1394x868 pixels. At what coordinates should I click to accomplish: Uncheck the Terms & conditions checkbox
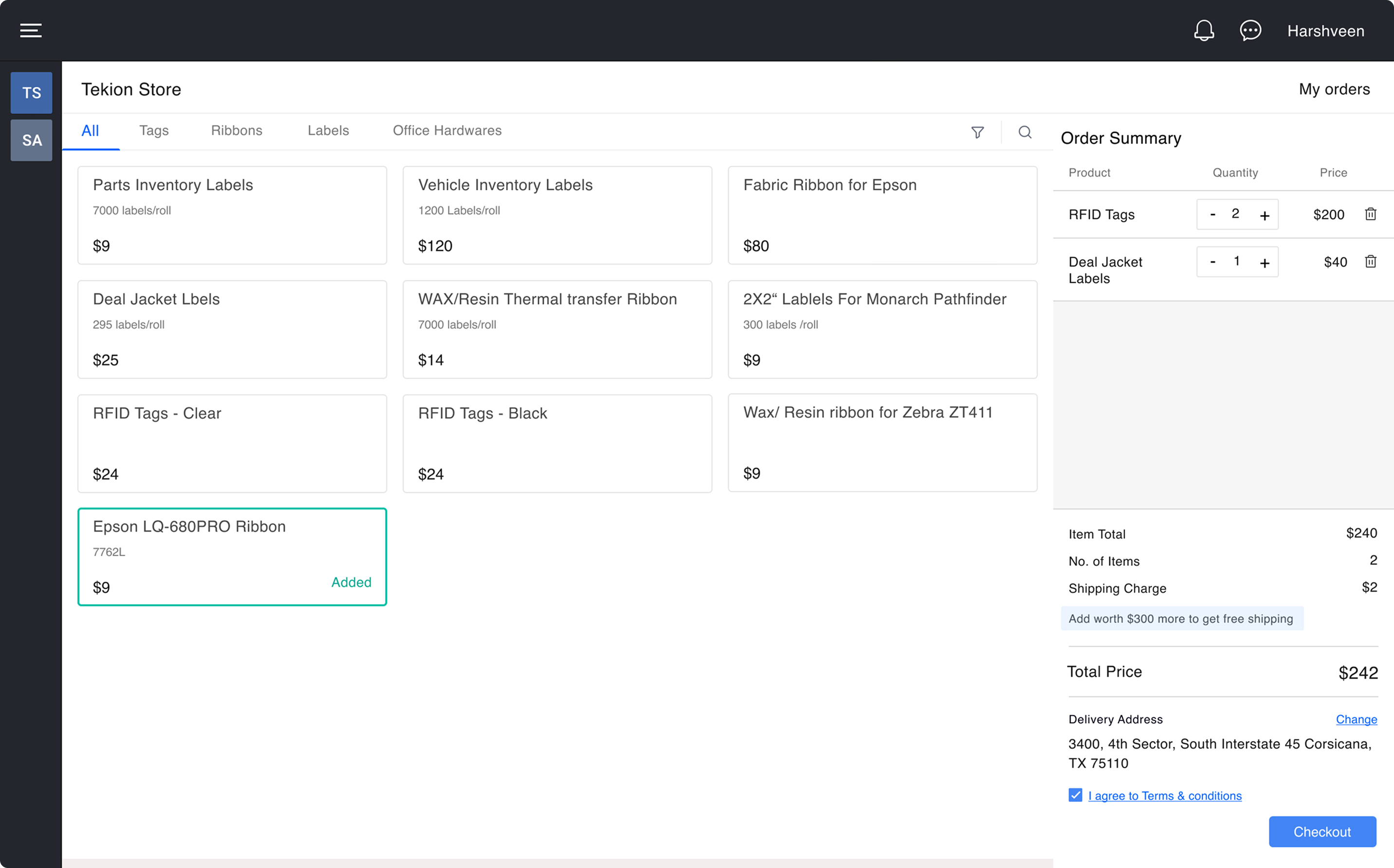1075,795
